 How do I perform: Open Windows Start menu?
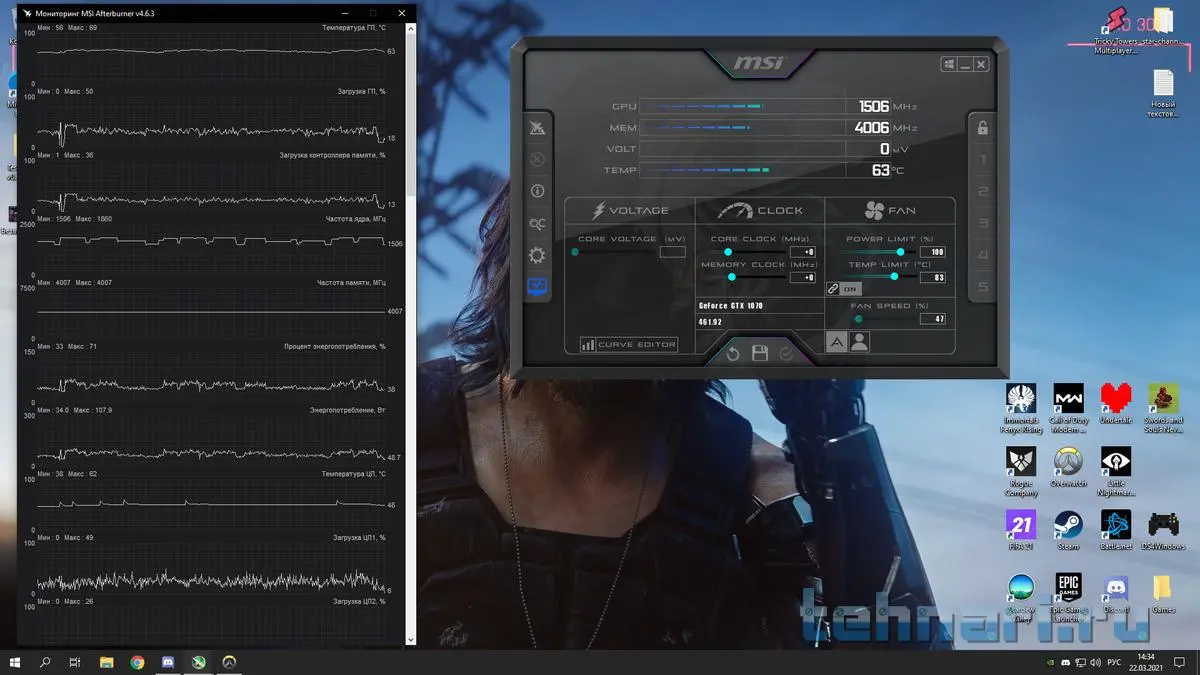(15, 662)
